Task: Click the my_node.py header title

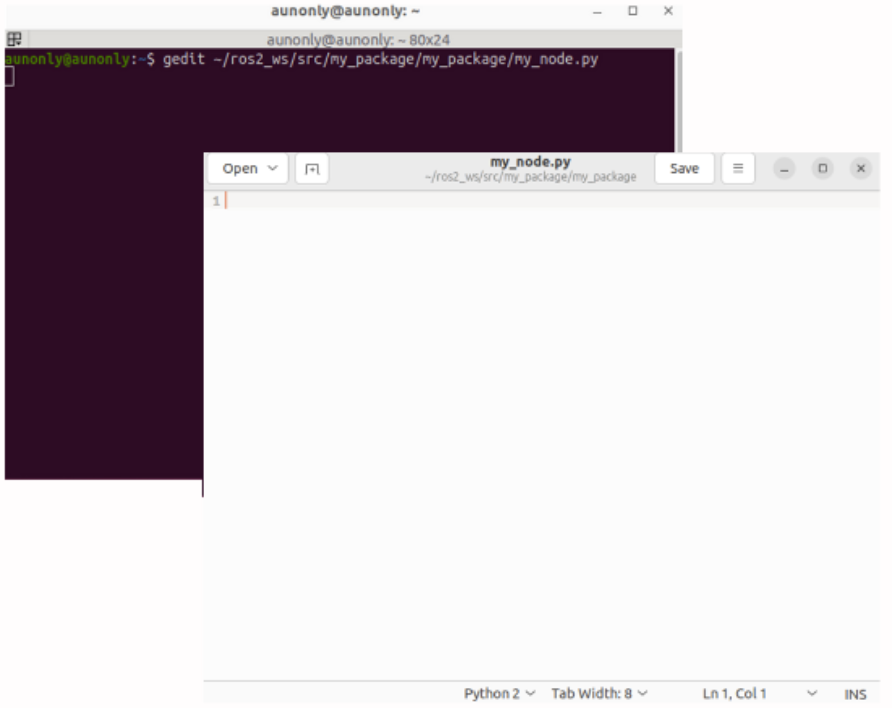Action: coord(530,162)
